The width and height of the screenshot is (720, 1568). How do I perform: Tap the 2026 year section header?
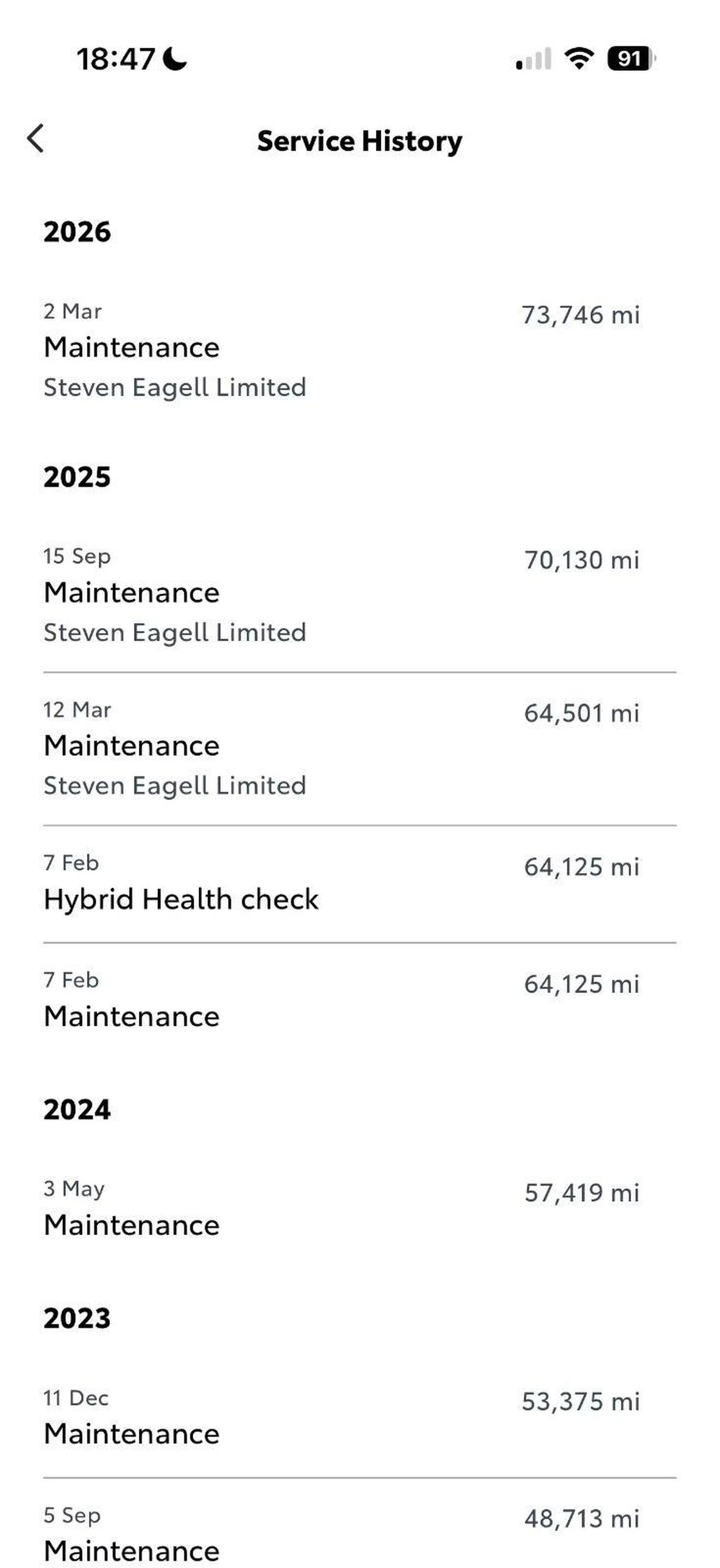tap(77, 232)
